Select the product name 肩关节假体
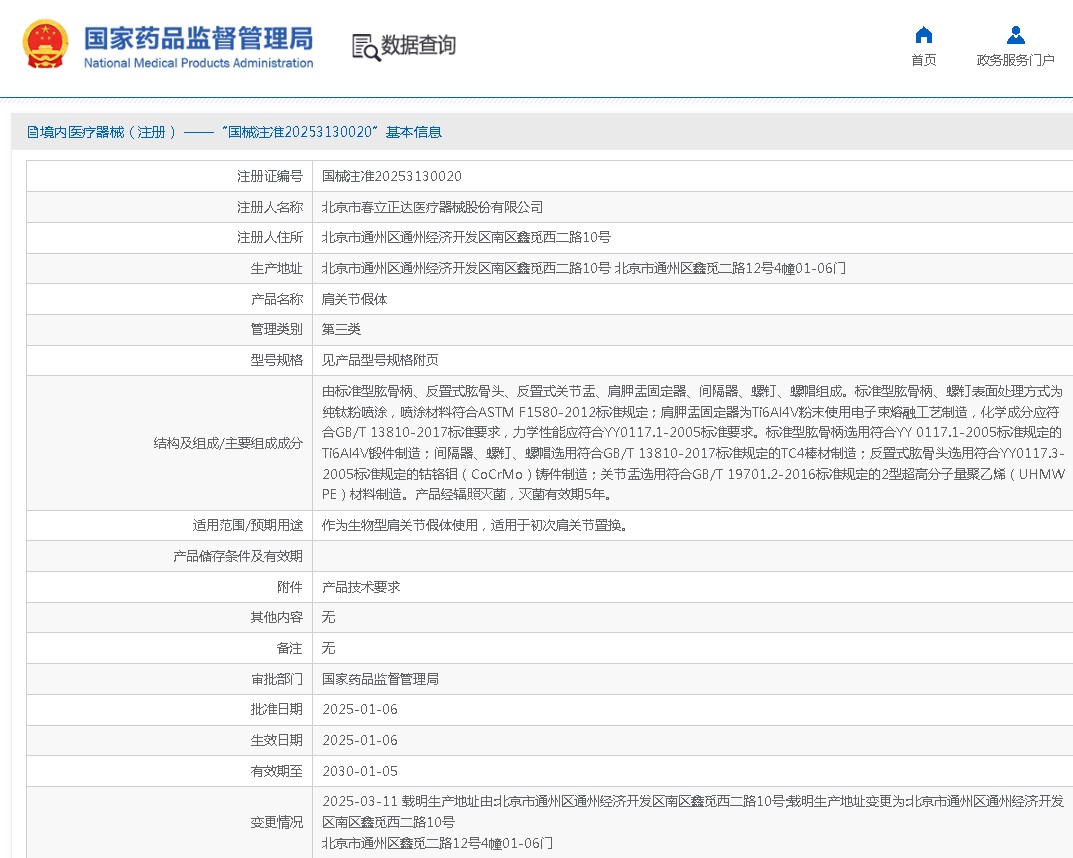Viewport: 1073px width, 858px height. point(354,299)
